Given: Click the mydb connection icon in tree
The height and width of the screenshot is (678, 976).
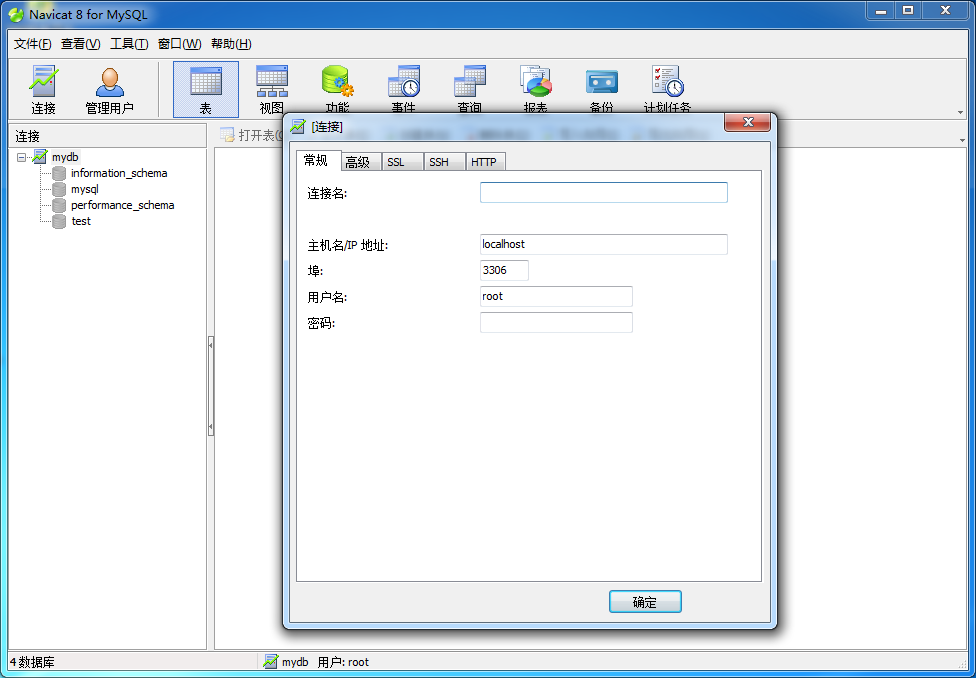Looking at the screenshot, I should point(40,157).
